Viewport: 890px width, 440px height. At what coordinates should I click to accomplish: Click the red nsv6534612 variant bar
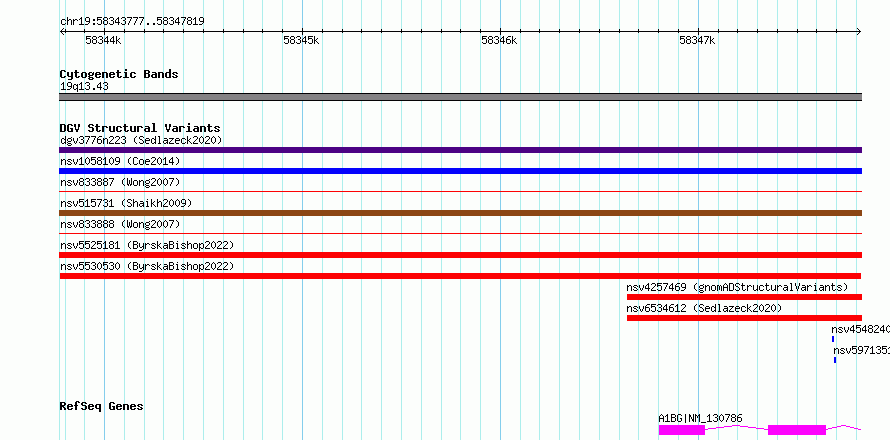pos(744,318)
